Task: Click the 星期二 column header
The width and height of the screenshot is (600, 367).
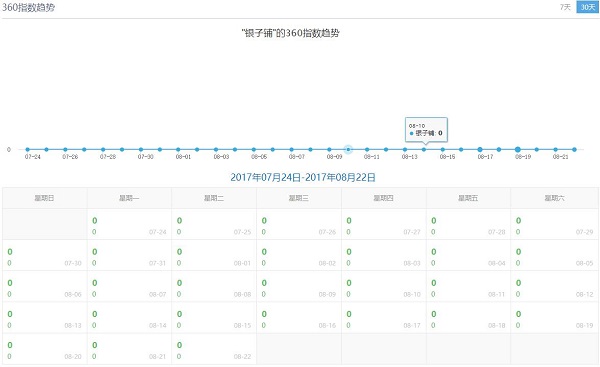Action: [214, 198]
